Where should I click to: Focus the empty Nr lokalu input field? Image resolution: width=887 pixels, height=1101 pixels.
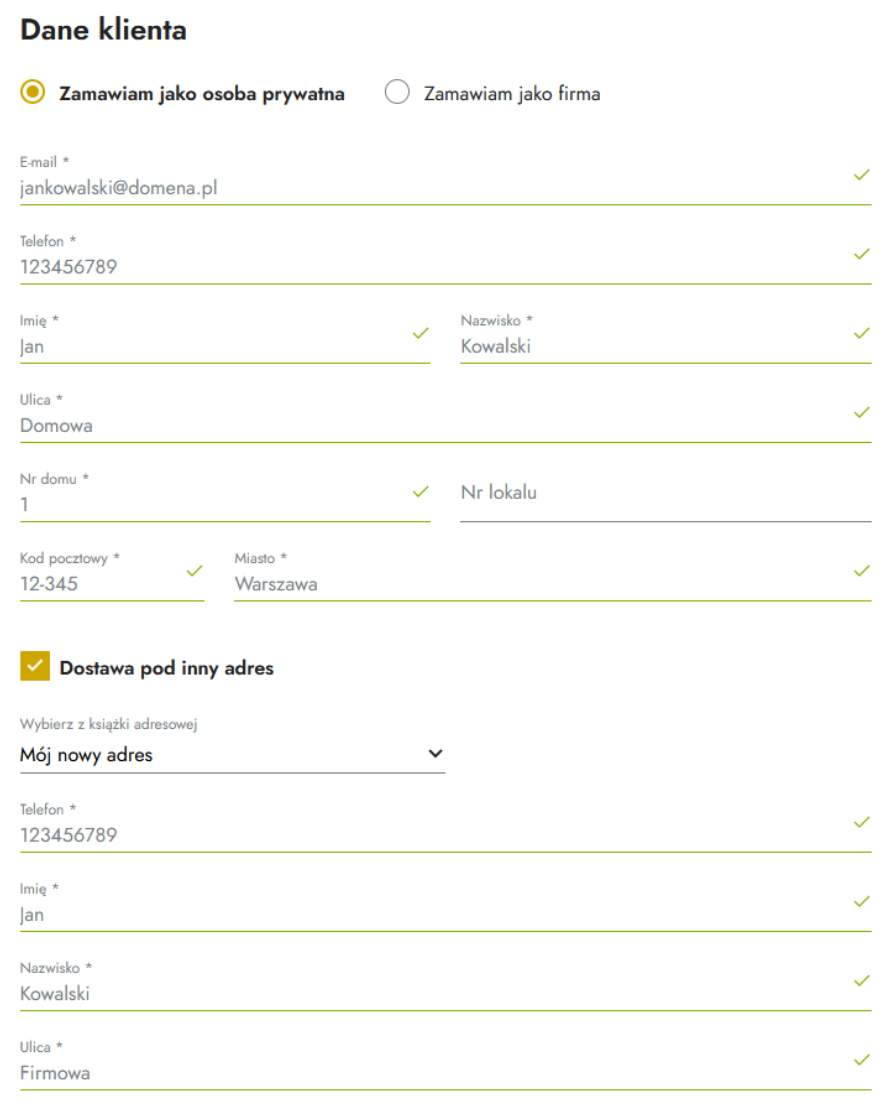pos(666,497)
